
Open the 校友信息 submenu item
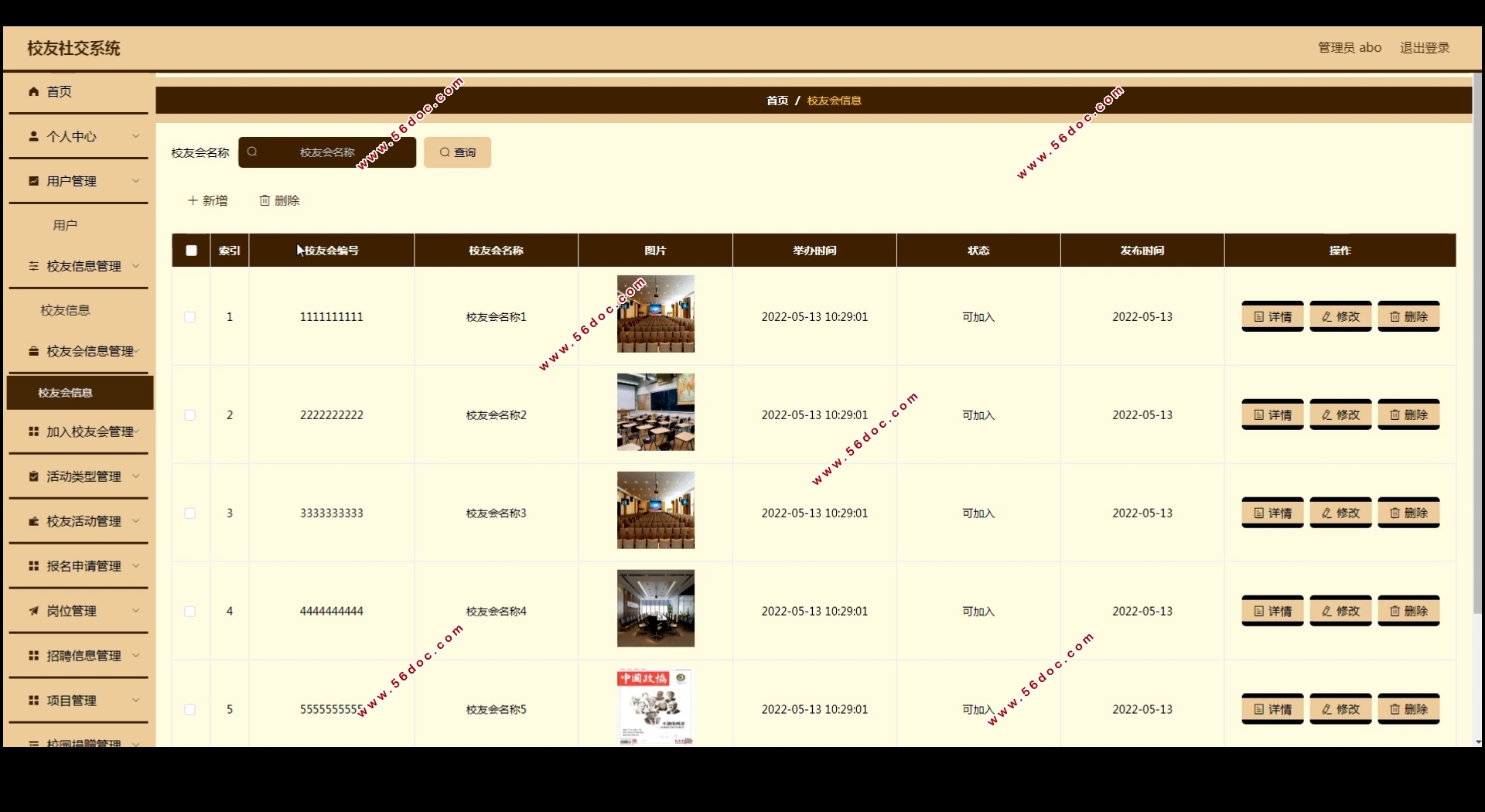pos(65,310)
